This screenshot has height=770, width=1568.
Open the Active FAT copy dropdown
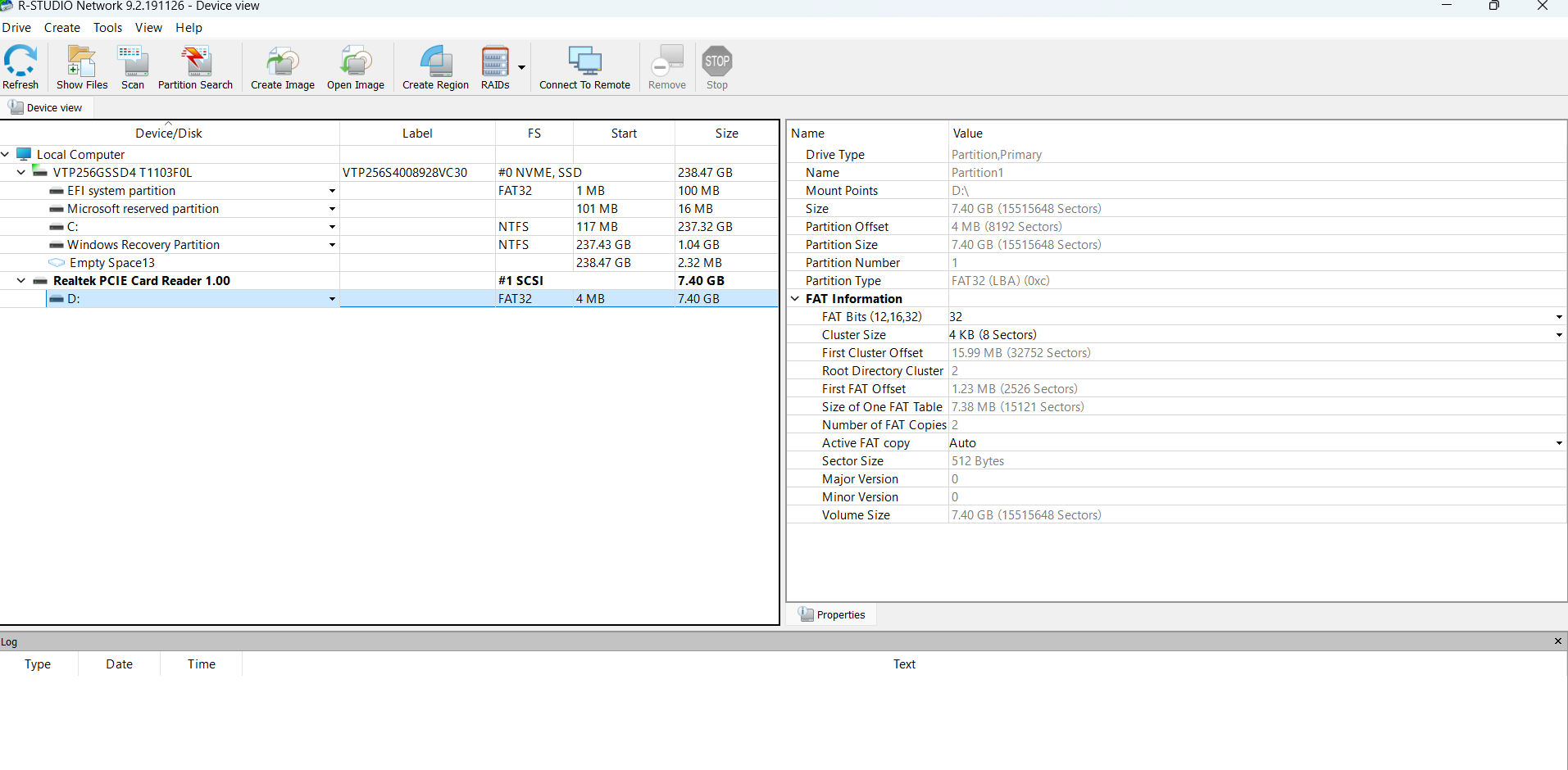coord(1558,443)
